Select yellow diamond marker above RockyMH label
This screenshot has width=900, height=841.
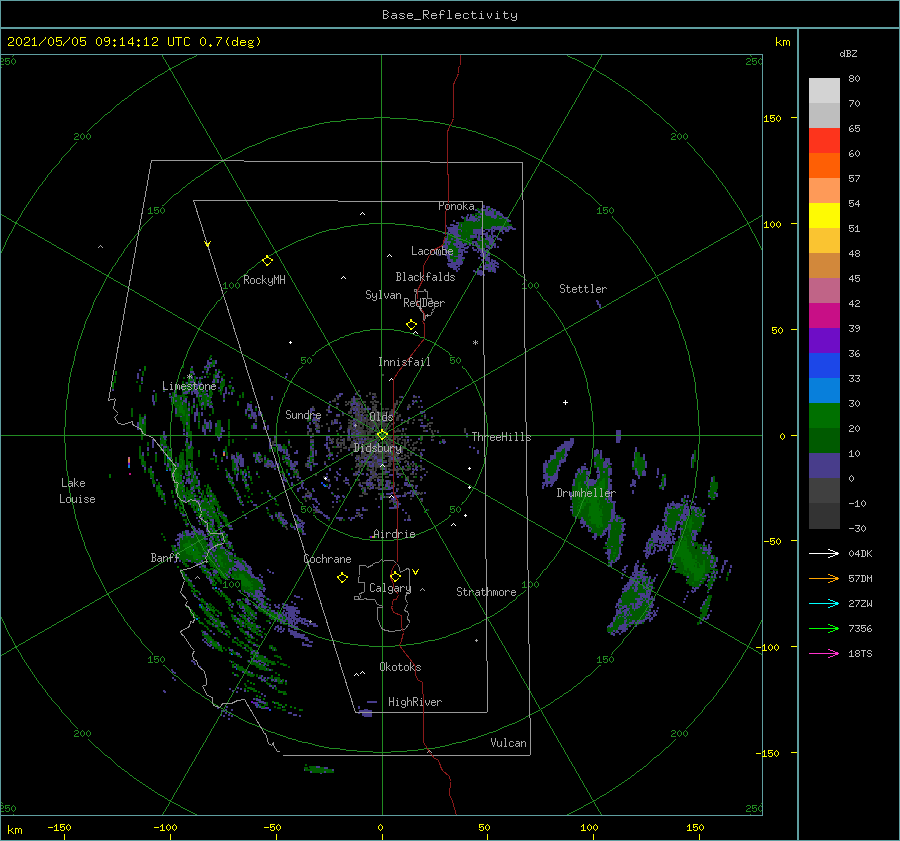click(x=267, y=261)
